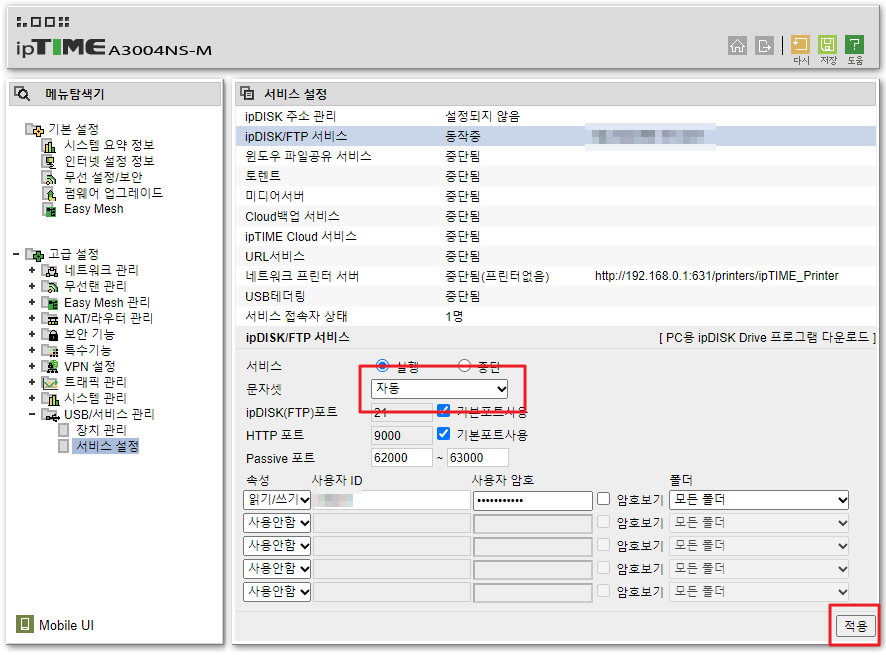Open the 읽기/쓰기 attribute dropdown
The width and height of the screenshot is (886, 655).
277,499
